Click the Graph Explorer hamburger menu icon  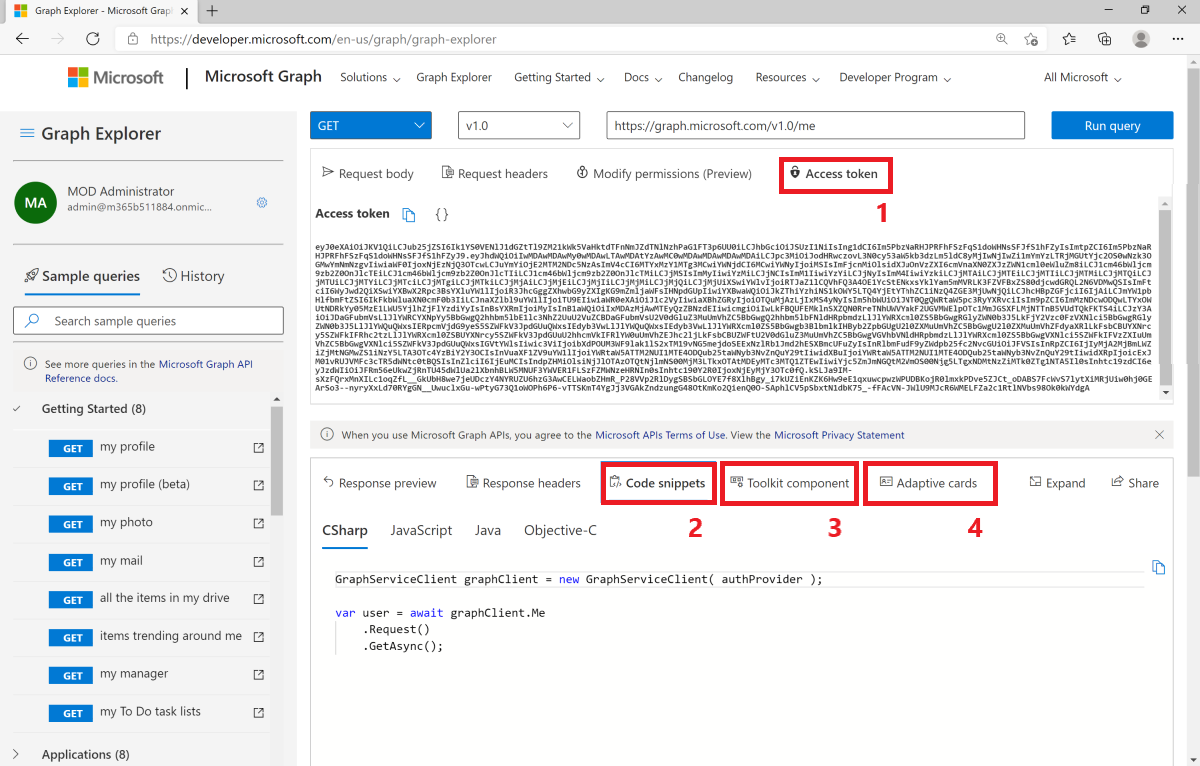[27, 133]
